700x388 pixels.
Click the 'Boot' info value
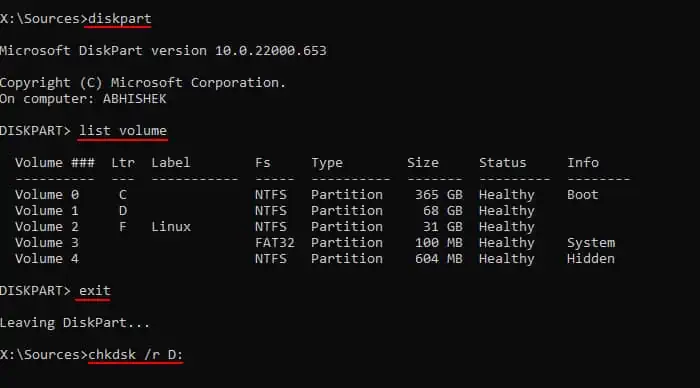(x=583, y=195)
